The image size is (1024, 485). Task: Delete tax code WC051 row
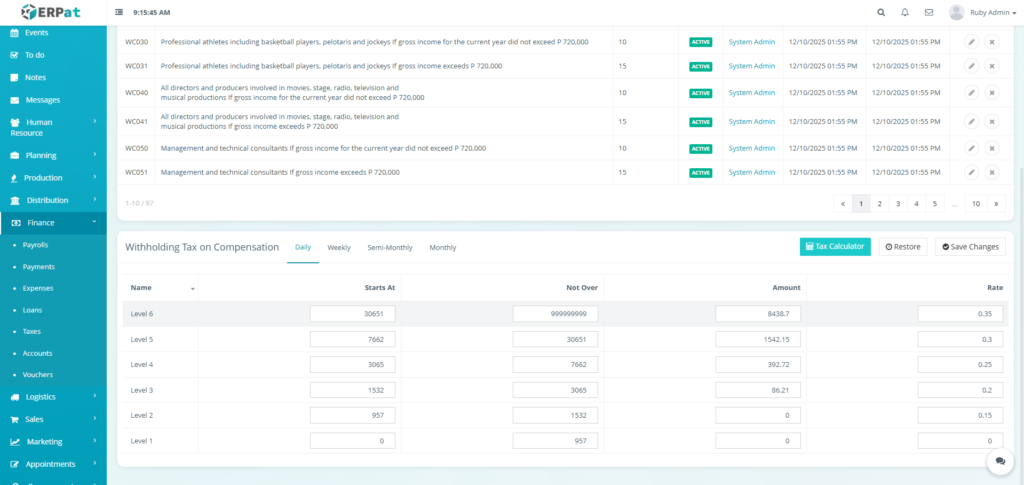[992, 172]
